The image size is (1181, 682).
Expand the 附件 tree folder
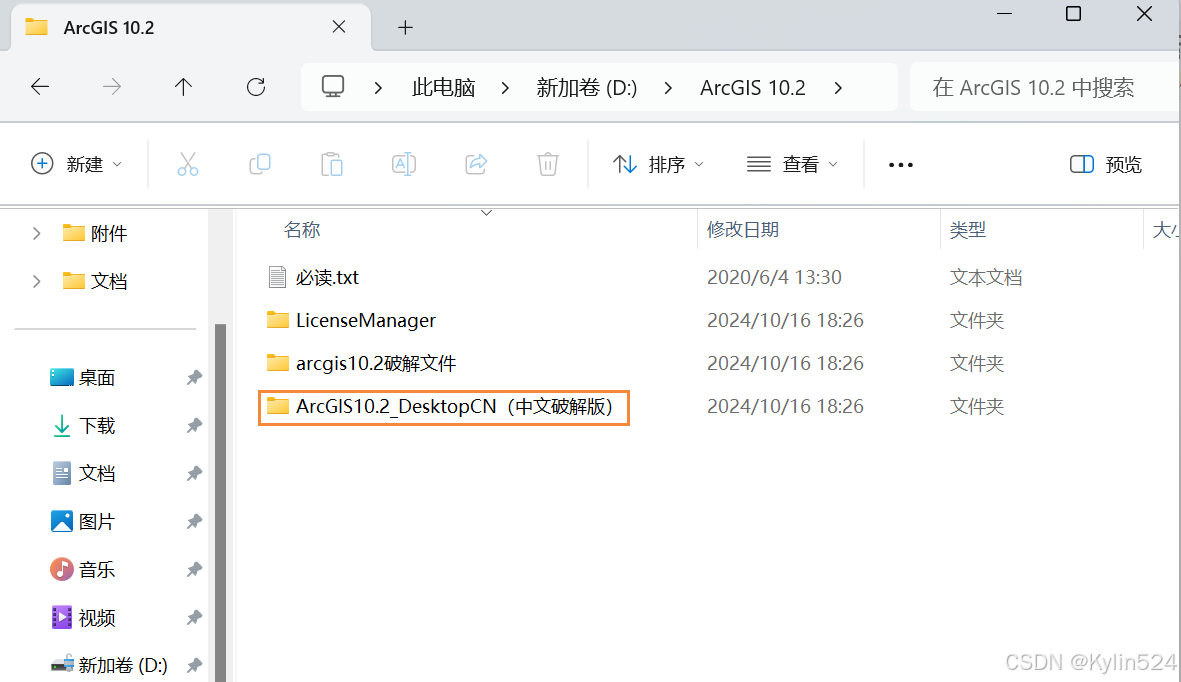click(x=36, y=234)
